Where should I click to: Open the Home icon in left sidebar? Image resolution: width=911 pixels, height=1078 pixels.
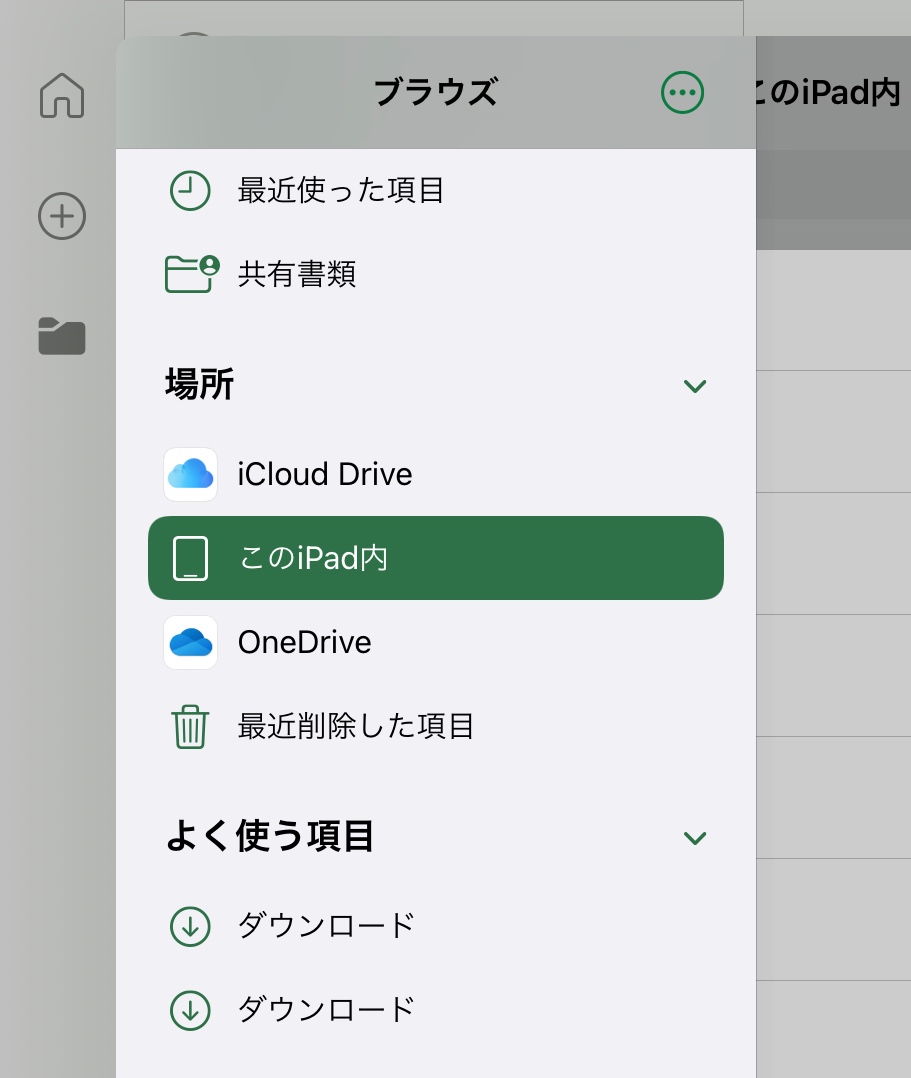click(62, 96)
